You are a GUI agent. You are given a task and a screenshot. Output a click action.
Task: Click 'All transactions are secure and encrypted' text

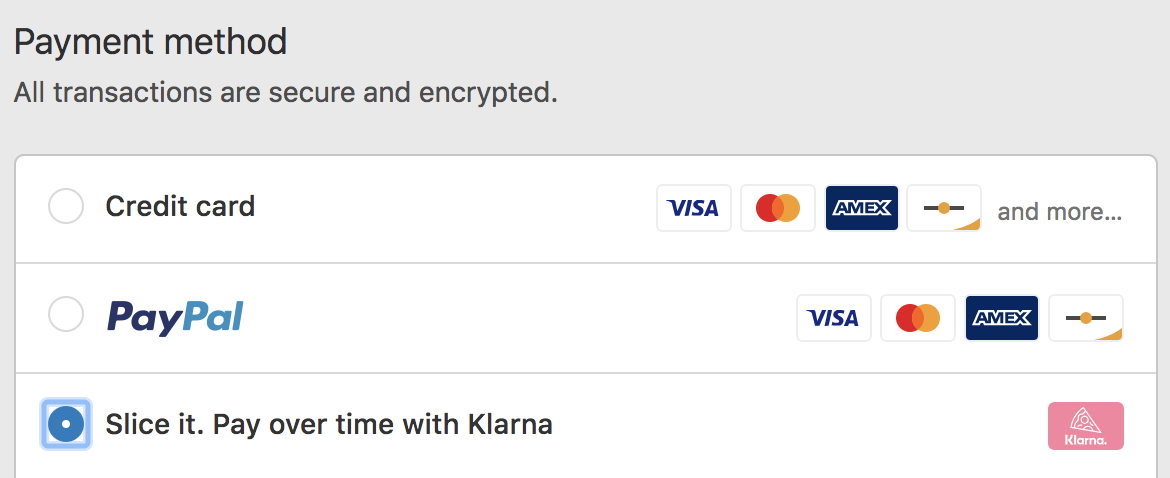click(286, 93)
